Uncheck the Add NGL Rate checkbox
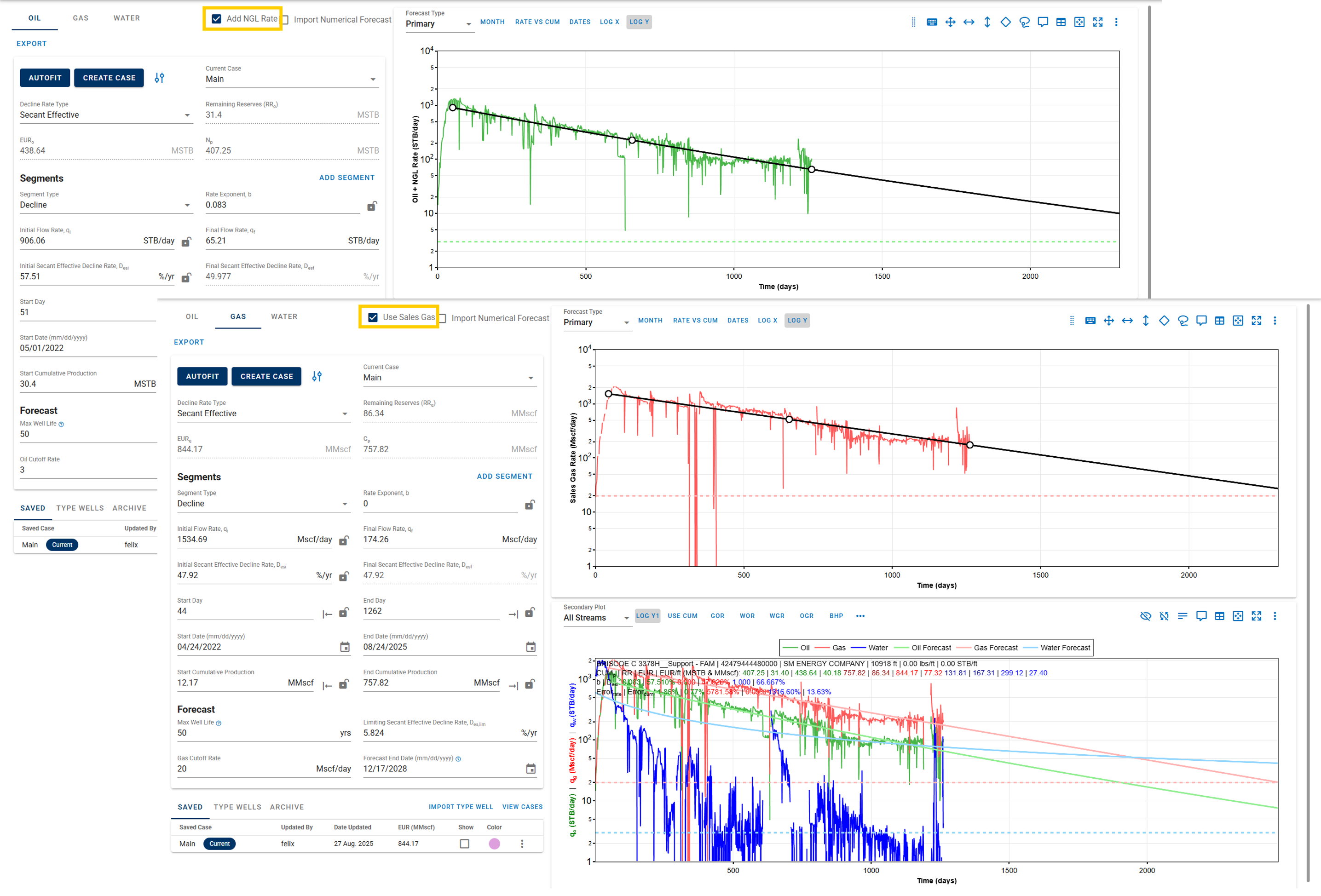This screenshot has height=896, width=1321. pyautogui.click(x=217, y=19)
